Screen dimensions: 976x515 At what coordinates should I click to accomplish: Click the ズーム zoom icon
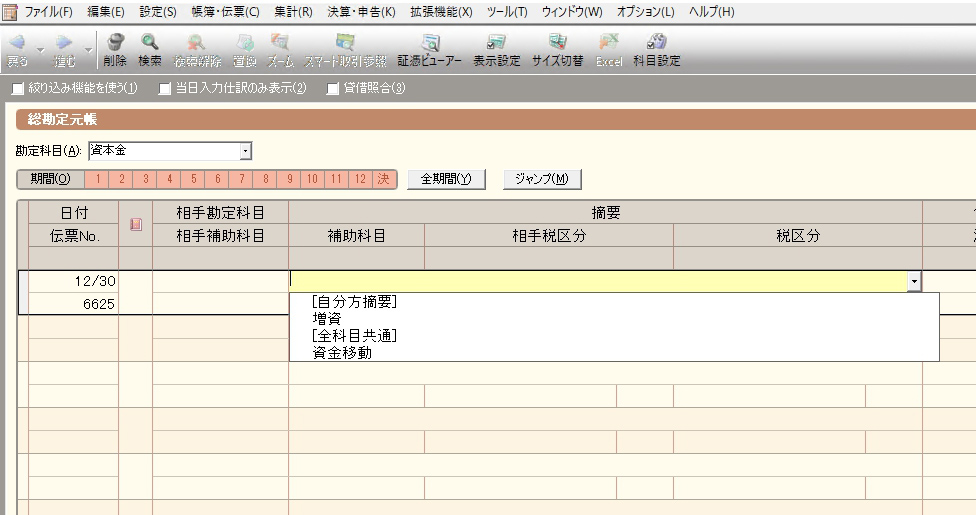(280, 43)
